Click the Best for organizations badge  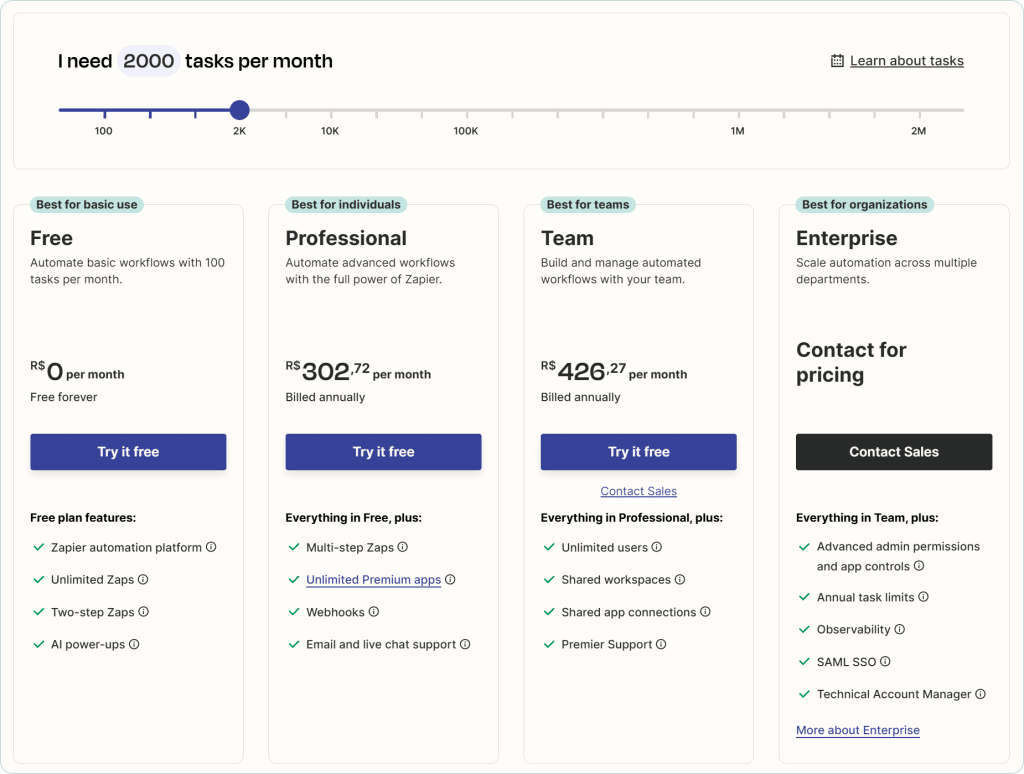pos(865,204)
